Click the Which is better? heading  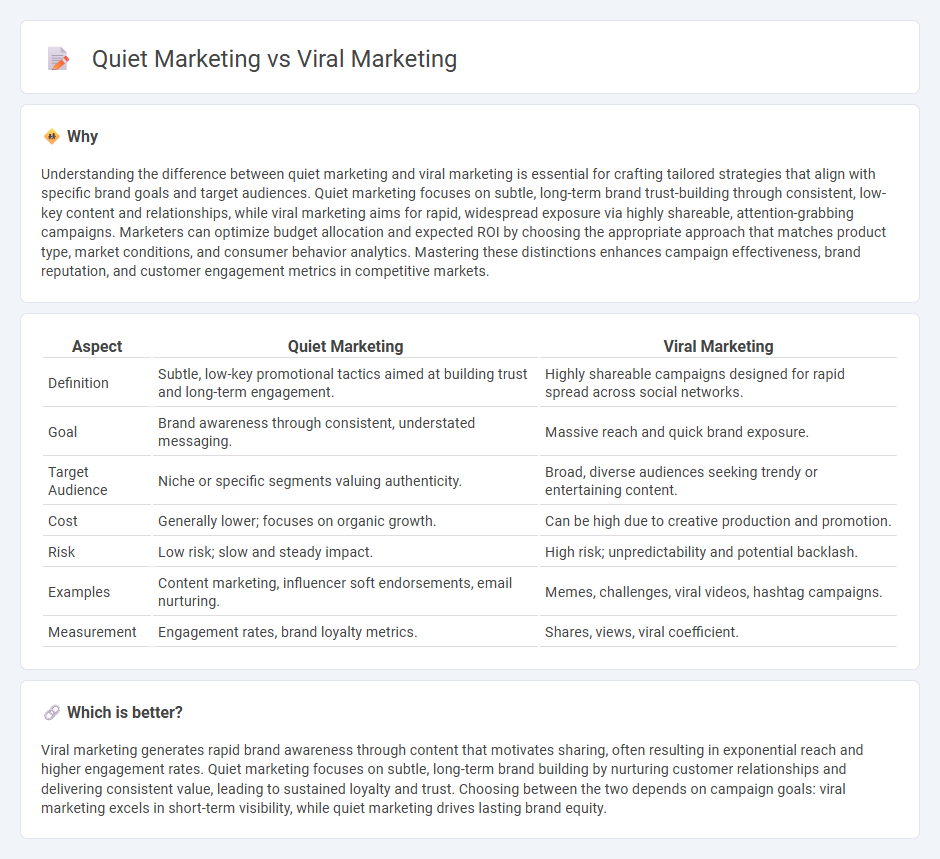coord(125,712)
